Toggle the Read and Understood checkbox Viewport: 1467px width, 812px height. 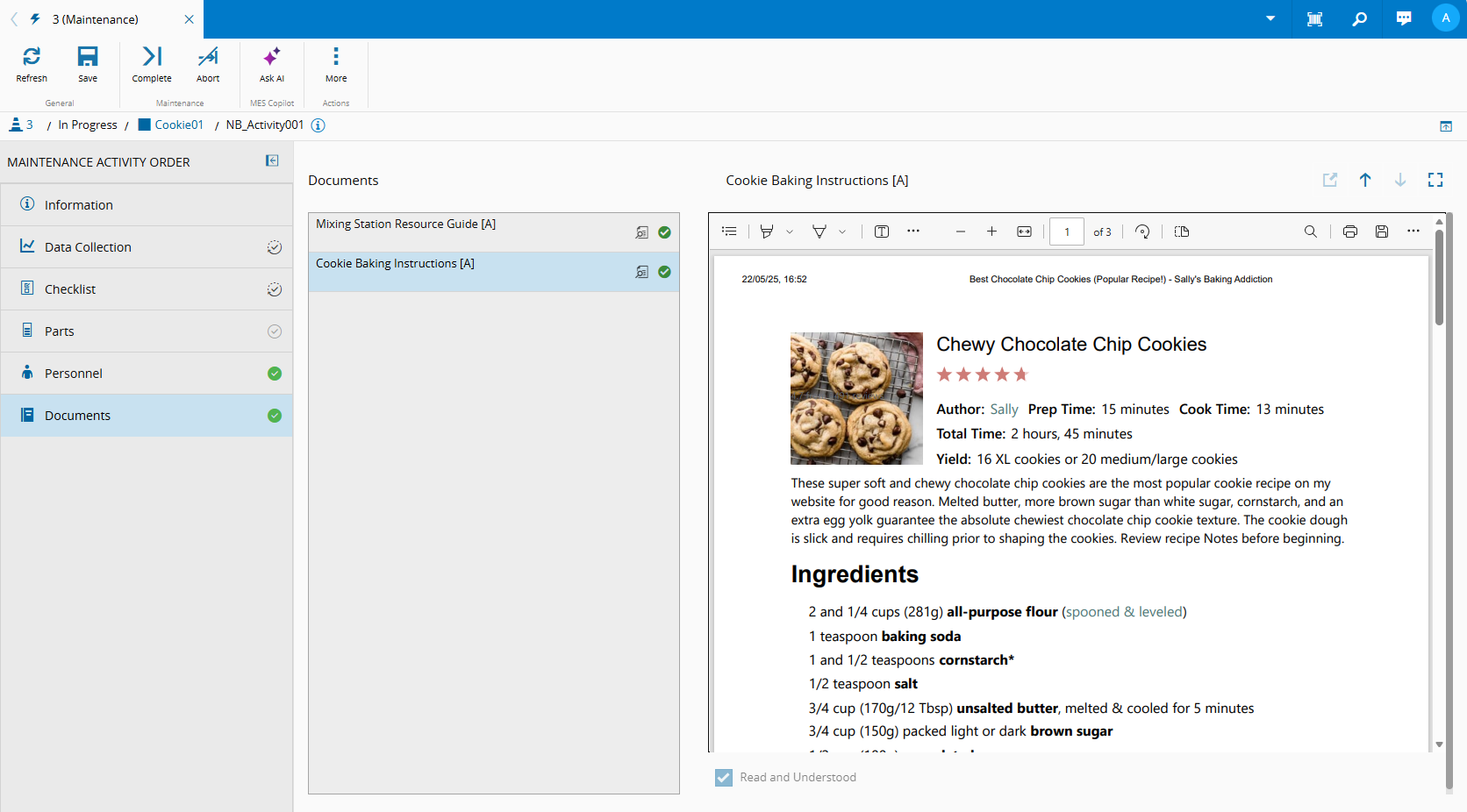[x=724, y=778]
